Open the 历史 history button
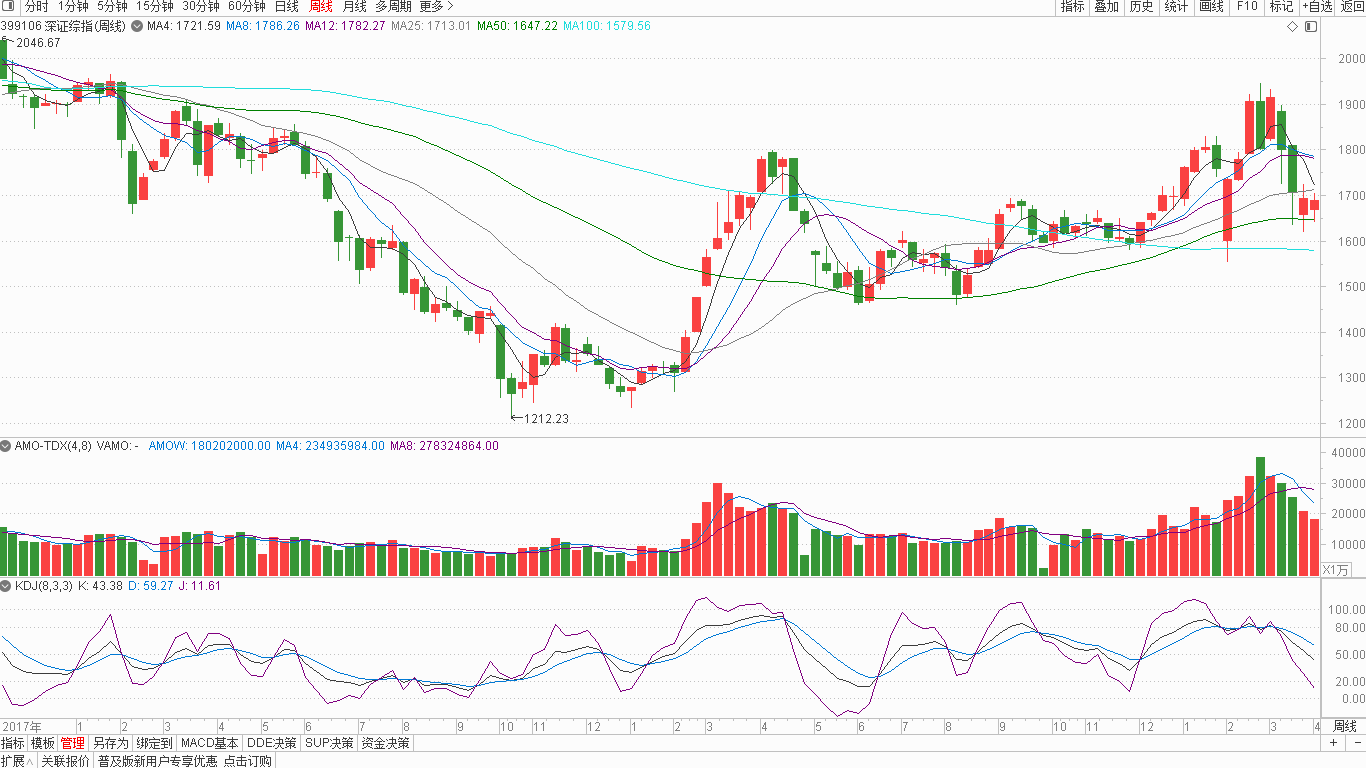The height and width of the screenshot is (768, 1366). point(1141,7)
